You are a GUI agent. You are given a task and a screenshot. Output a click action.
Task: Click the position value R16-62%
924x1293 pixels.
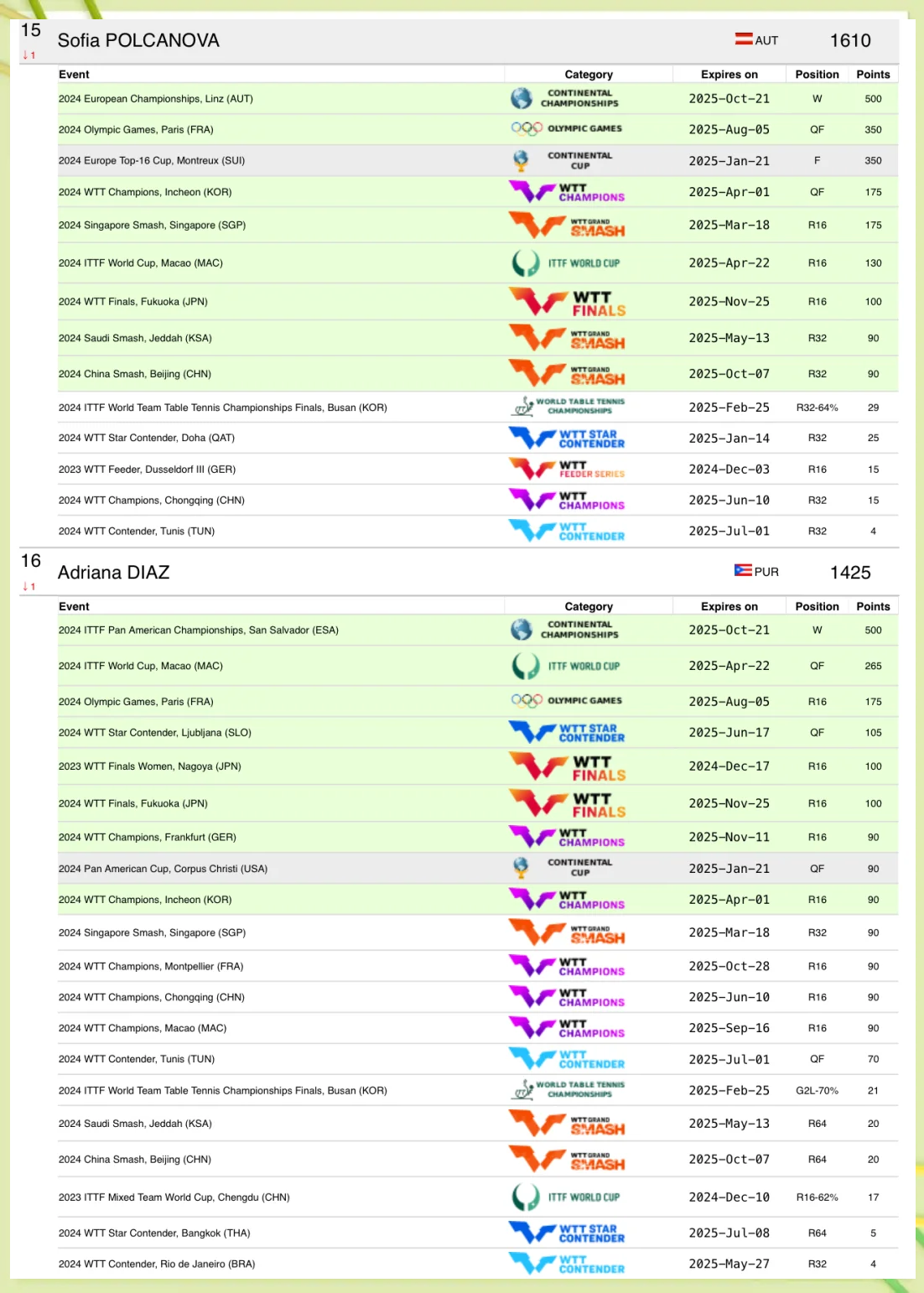coord(818,1197)
